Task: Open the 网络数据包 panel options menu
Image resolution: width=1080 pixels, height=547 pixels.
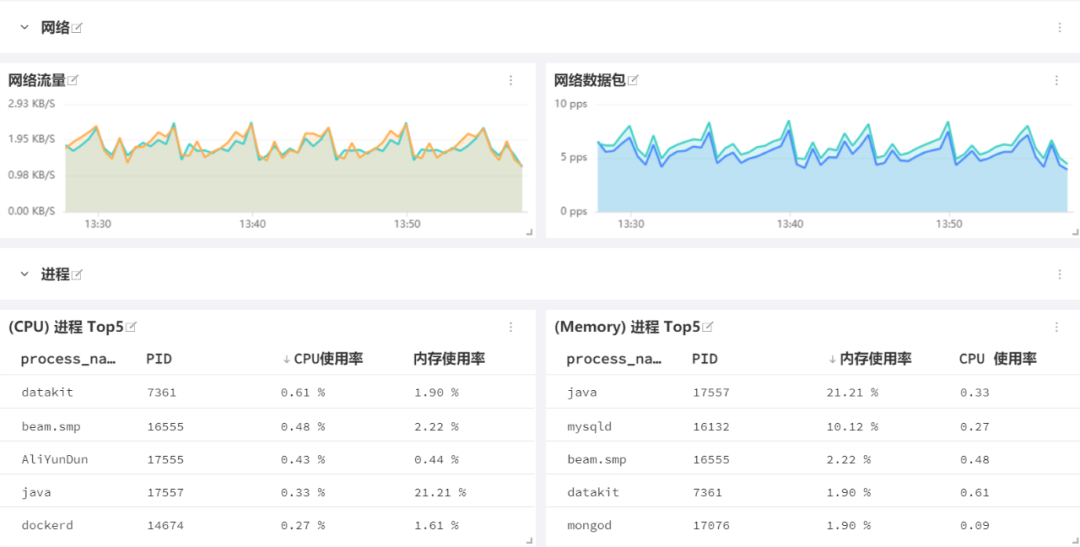Action: tap(1057, 81)
